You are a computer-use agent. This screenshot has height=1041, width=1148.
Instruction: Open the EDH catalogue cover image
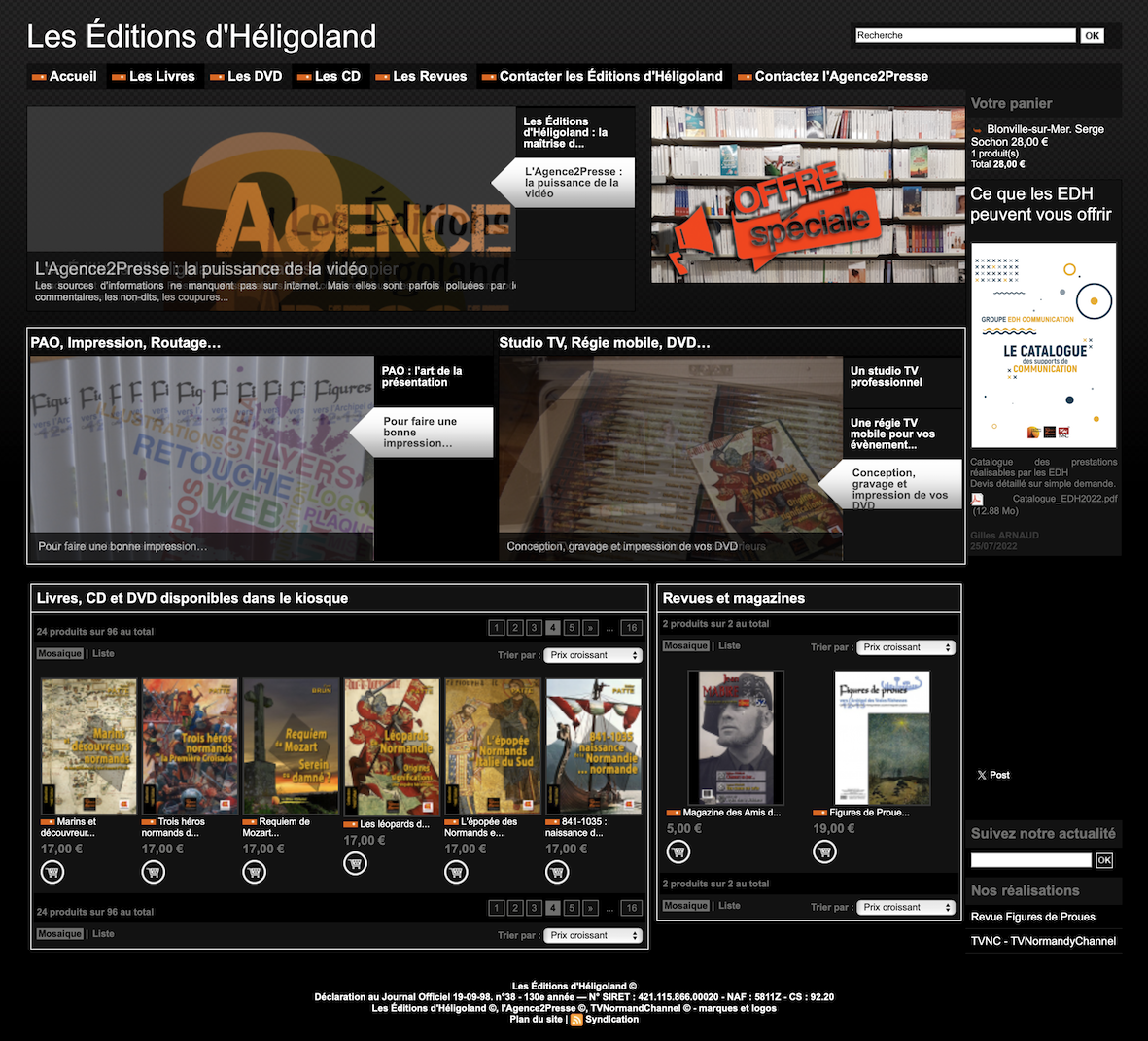pos(1043,345)
